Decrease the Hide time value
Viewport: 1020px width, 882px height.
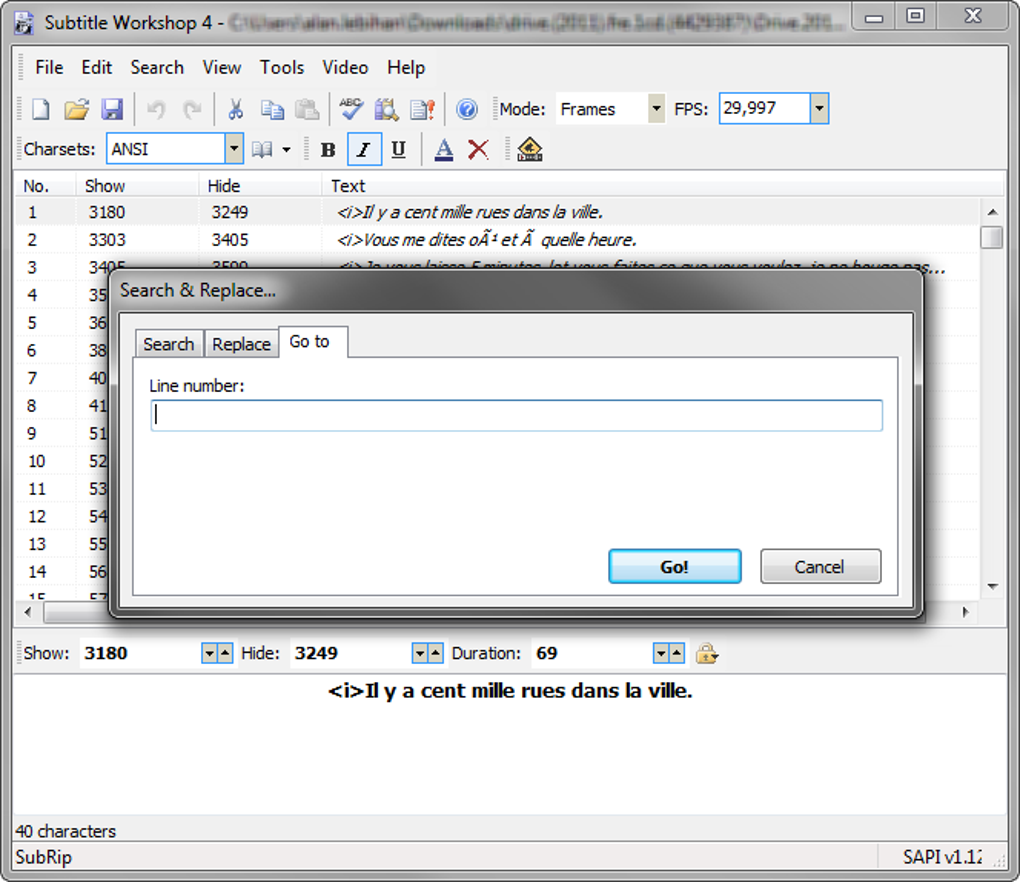420,653
